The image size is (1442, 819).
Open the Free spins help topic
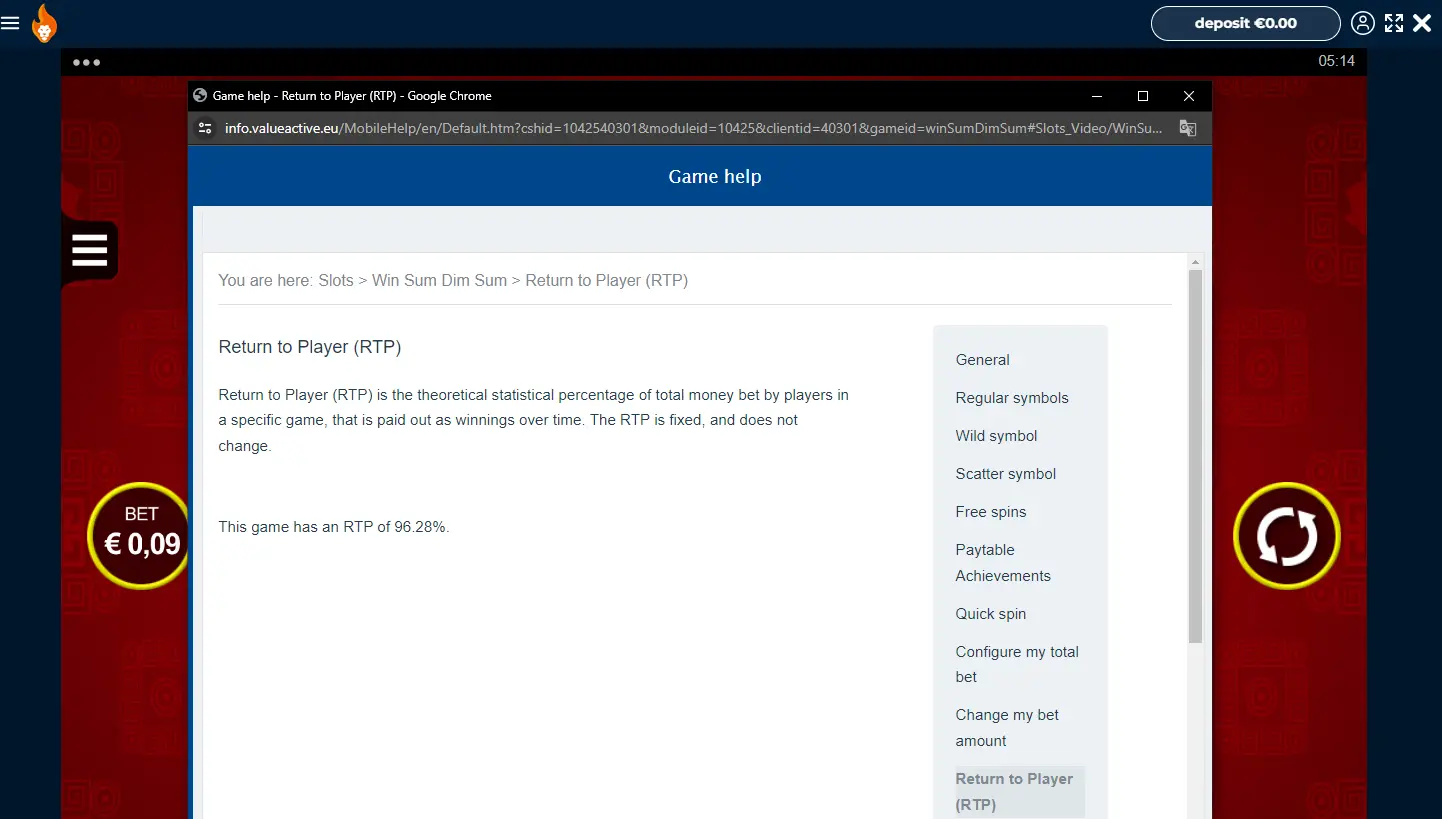pos(991,512)
